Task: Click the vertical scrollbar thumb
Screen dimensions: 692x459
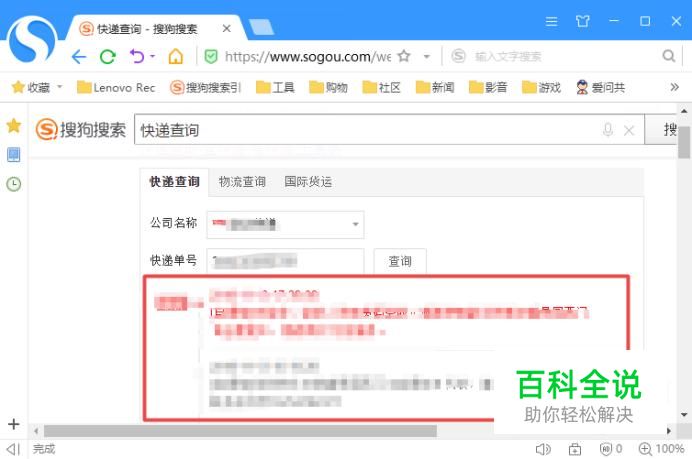Action: 684,141
